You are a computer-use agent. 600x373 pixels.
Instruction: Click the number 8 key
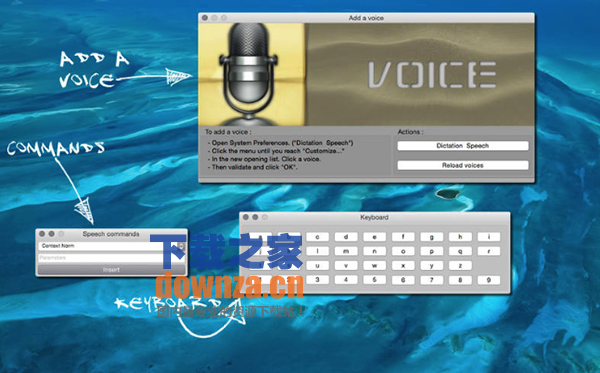460,280
